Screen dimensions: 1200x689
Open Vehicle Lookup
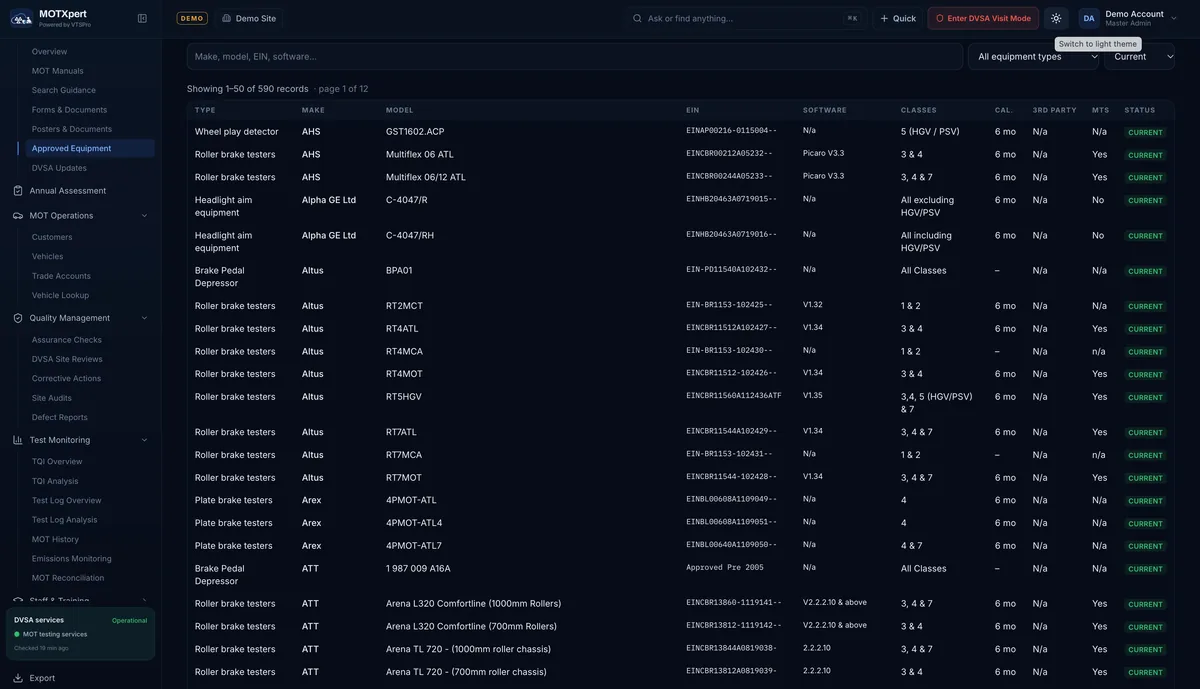pyautogui.click(x=60, y=295)
